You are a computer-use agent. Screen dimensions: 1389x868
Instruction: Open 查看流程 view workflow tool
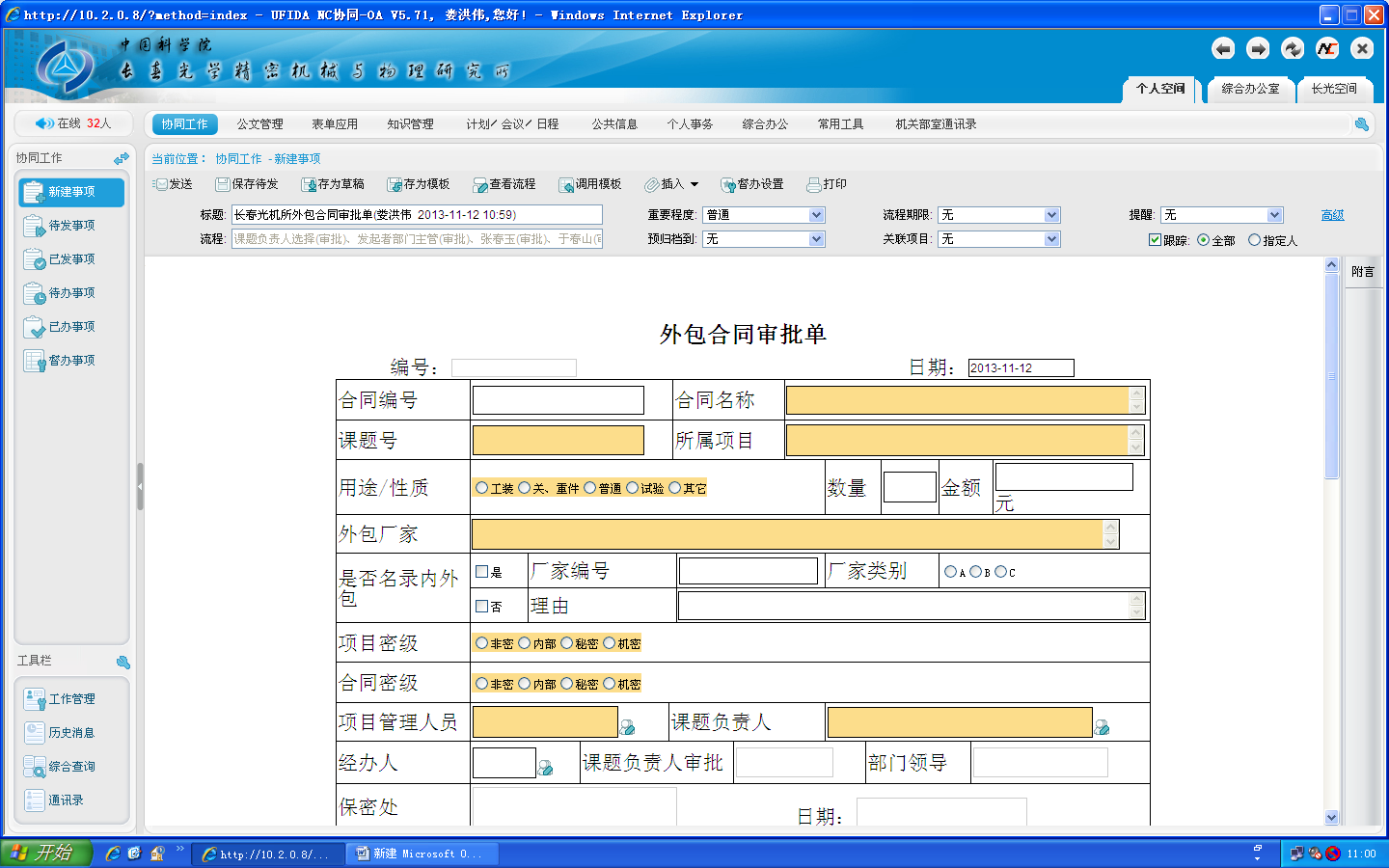click(480, 184)
